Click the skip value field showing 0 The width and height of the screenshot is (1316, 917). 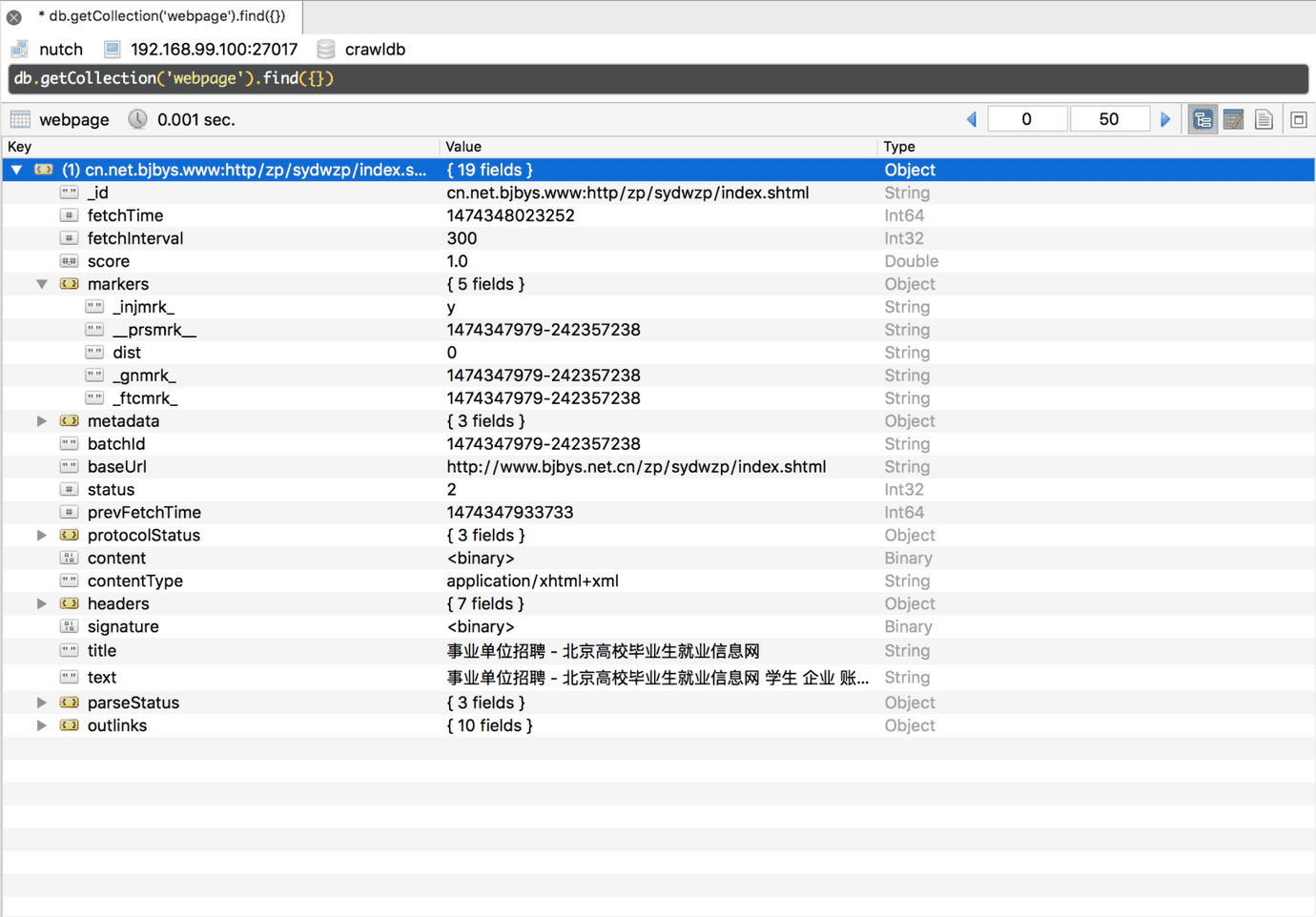coord(1027,118)
